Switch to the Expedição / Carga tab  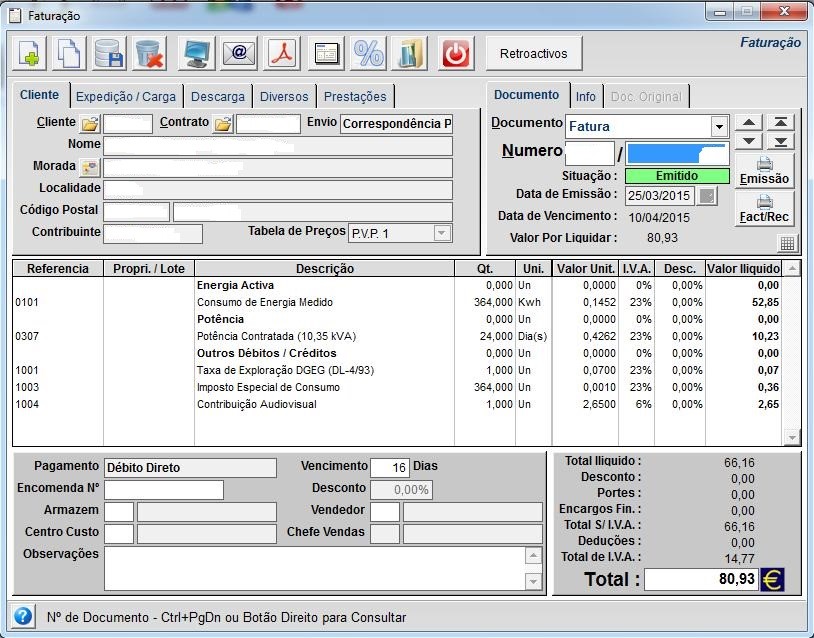[126, 97]
